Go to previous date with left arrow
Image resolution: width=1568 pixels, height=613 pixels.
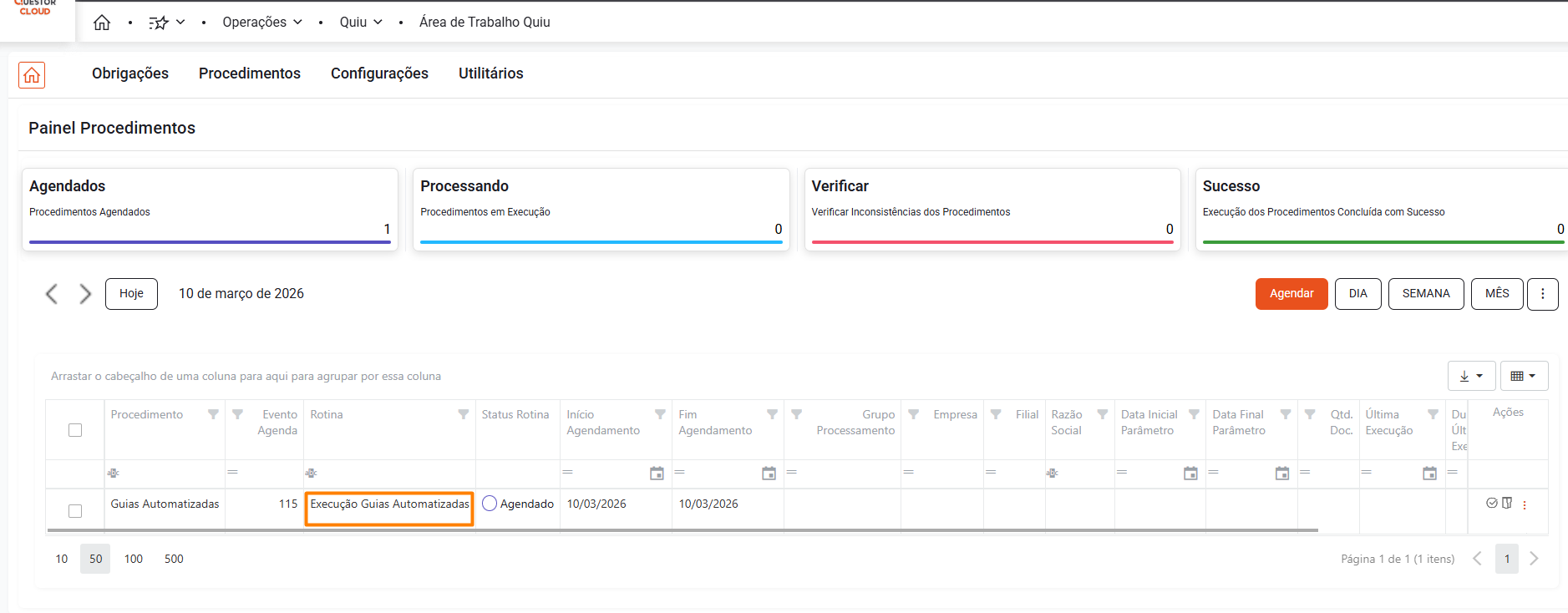(52, 294)
